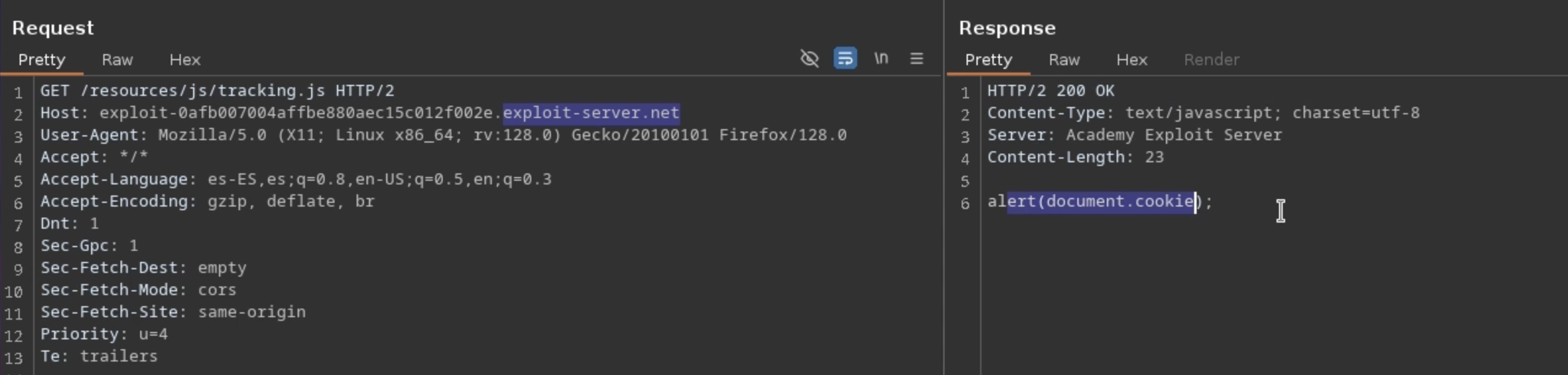Select the Request Pretty tab
Image resolution: width=1568 pixels, height=375 pixels.
click(x=41, y=60)
